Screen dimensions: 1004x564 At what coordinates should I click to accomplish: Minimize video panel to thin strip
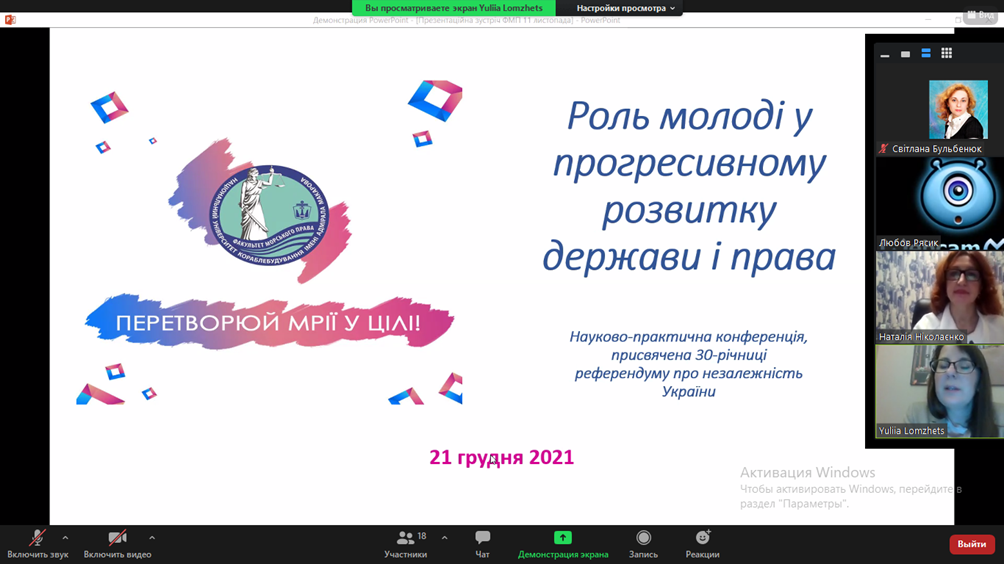click(885, 54)
